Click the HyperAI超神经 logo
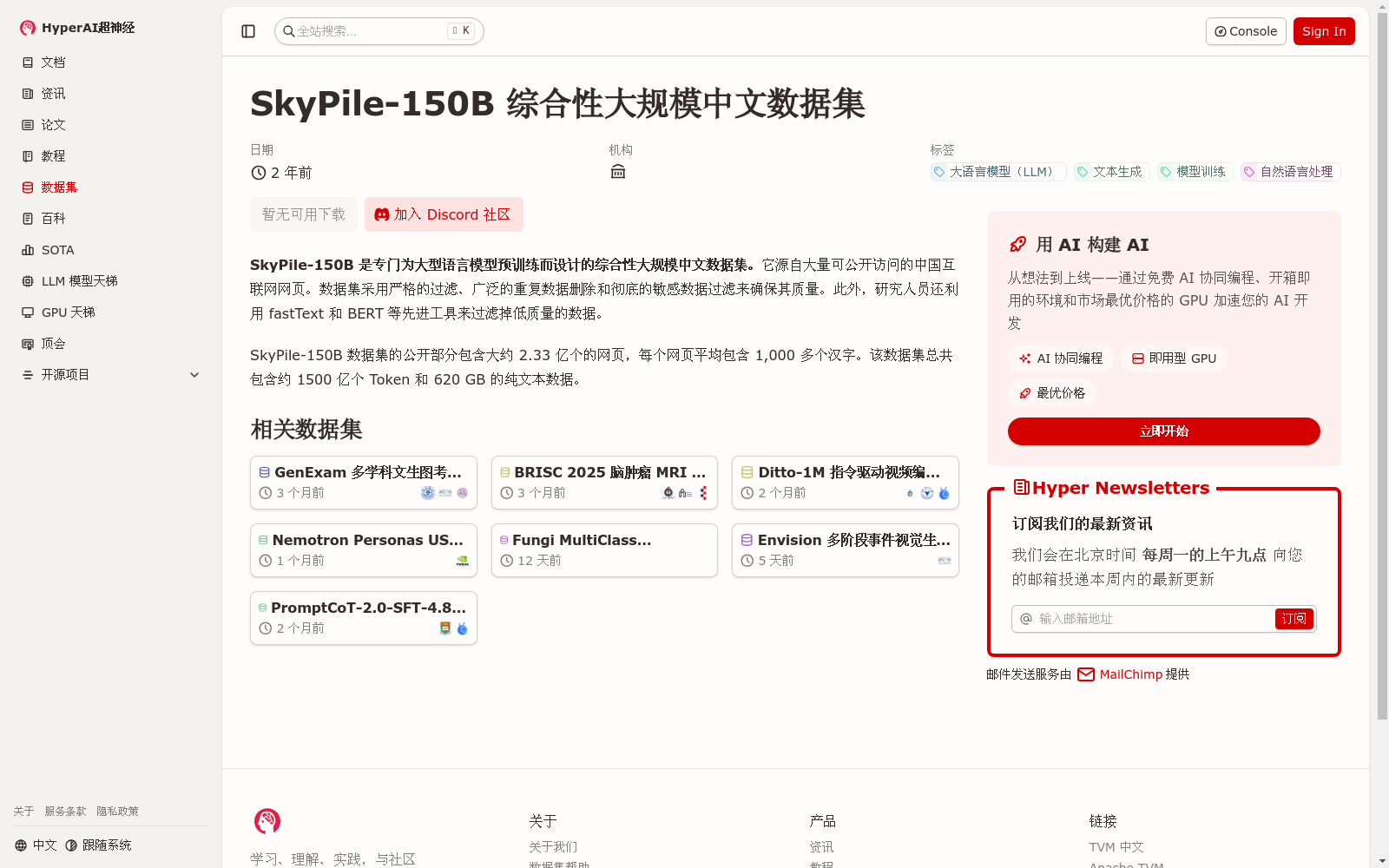The width and height of the screenshot is (1389, 868). click(x=77, y=28)
